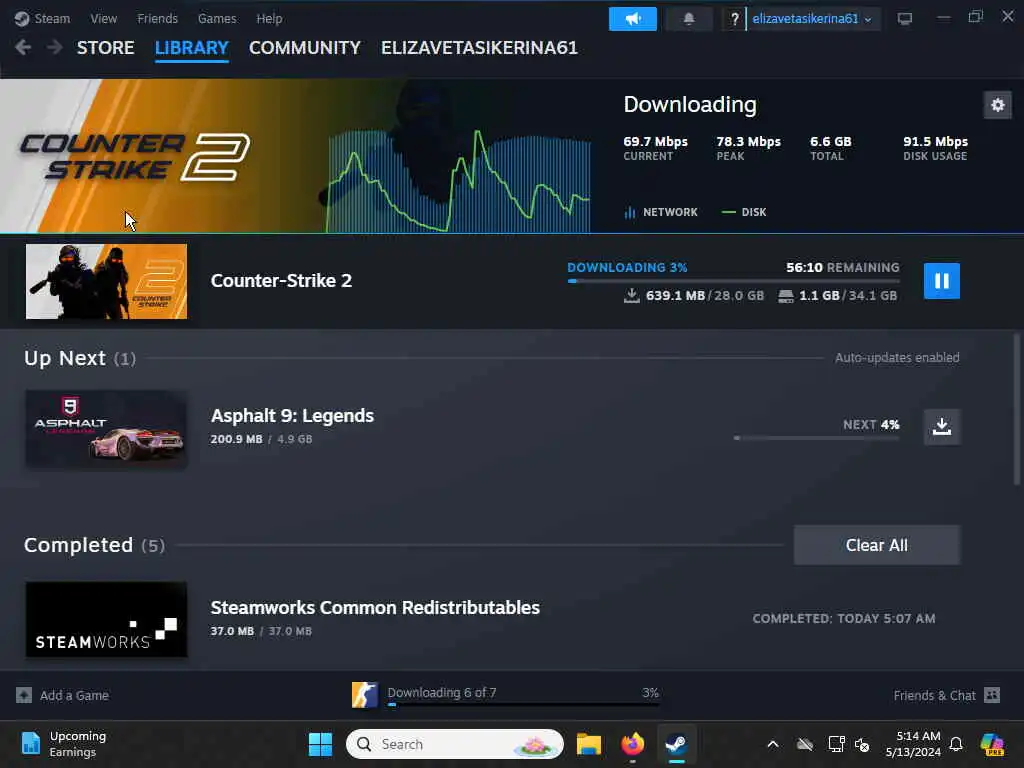1024x768 pixels.
Task: Open the Games menu
Action: click(217, 18)
